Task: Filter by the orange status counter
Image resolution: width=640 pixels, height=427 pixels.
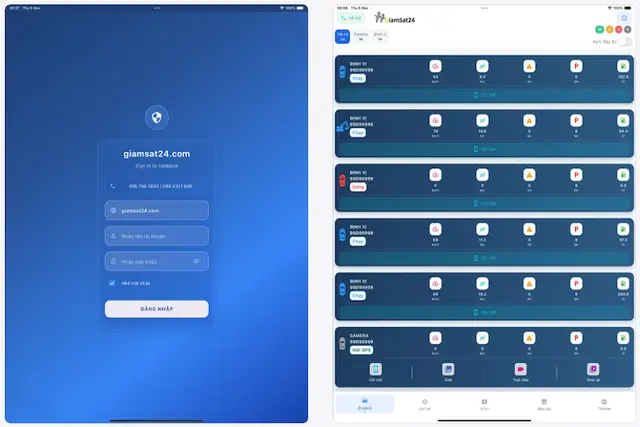Action: (x=609, y=29)
